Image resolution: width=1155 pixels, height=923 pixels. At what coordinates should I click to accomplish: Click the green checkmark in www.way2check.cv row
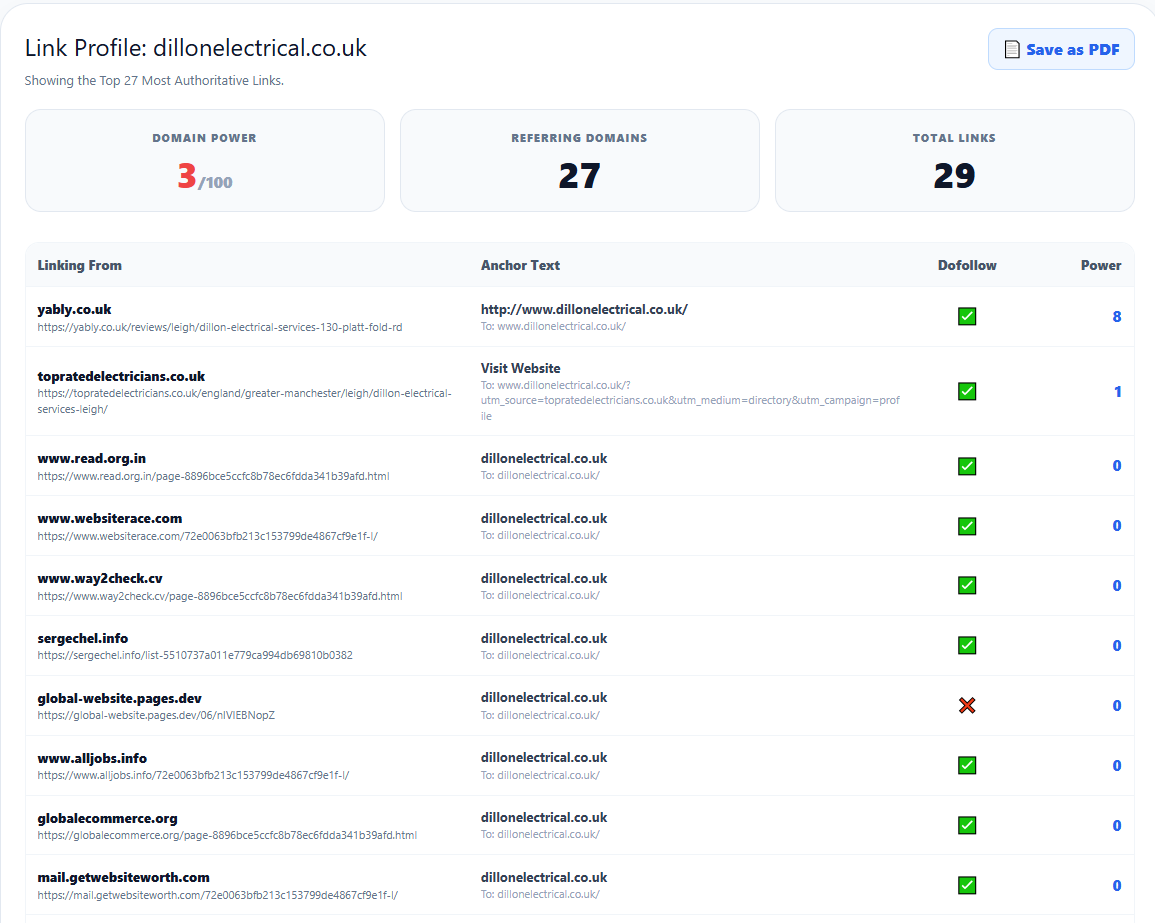pyautogui.click(x=967, y=586)
